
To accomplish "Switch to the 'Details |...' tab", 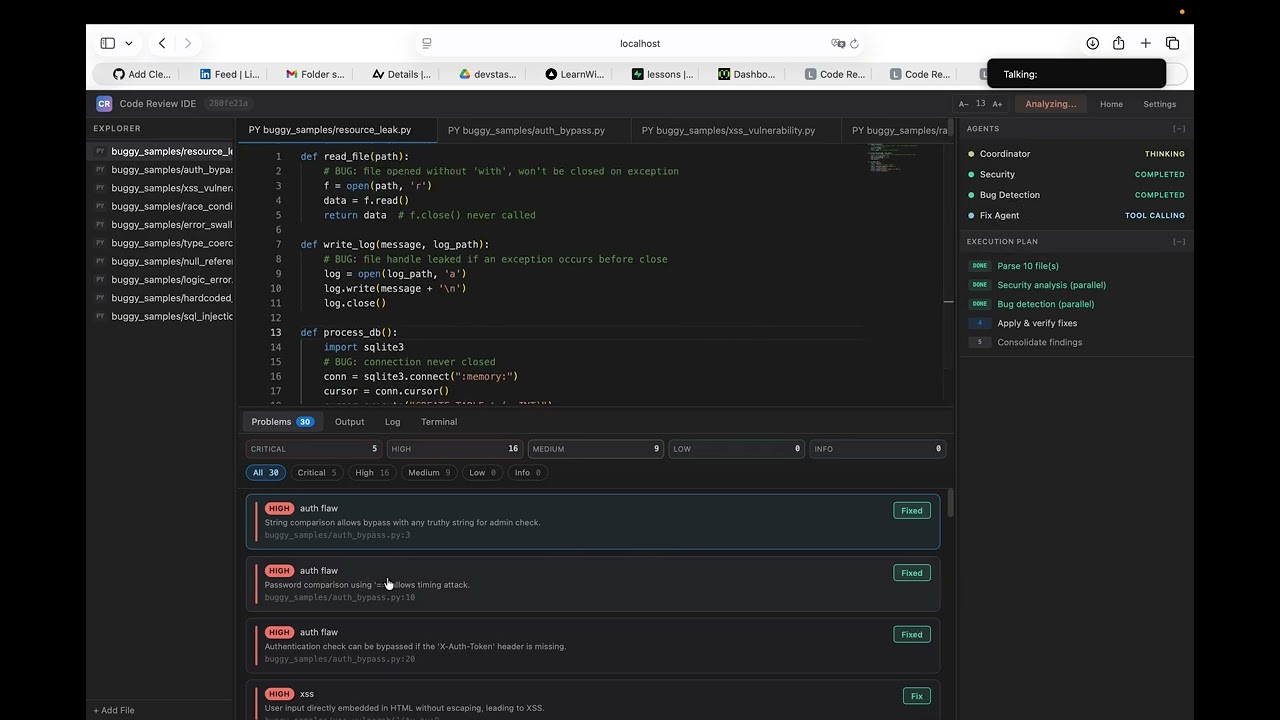I will pyautogui.click(x=401, y=74).
